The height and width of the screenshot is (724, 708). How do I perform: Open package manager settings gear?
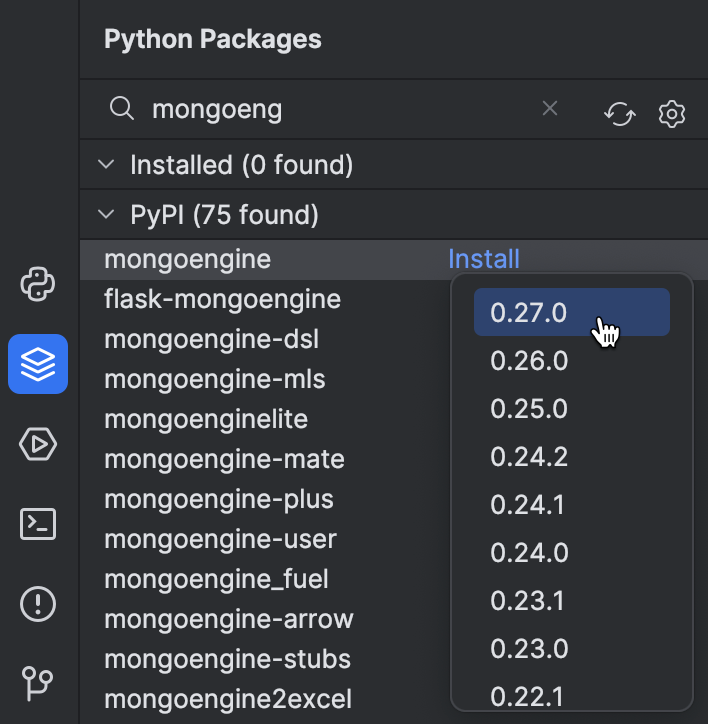tap(672, 114)
